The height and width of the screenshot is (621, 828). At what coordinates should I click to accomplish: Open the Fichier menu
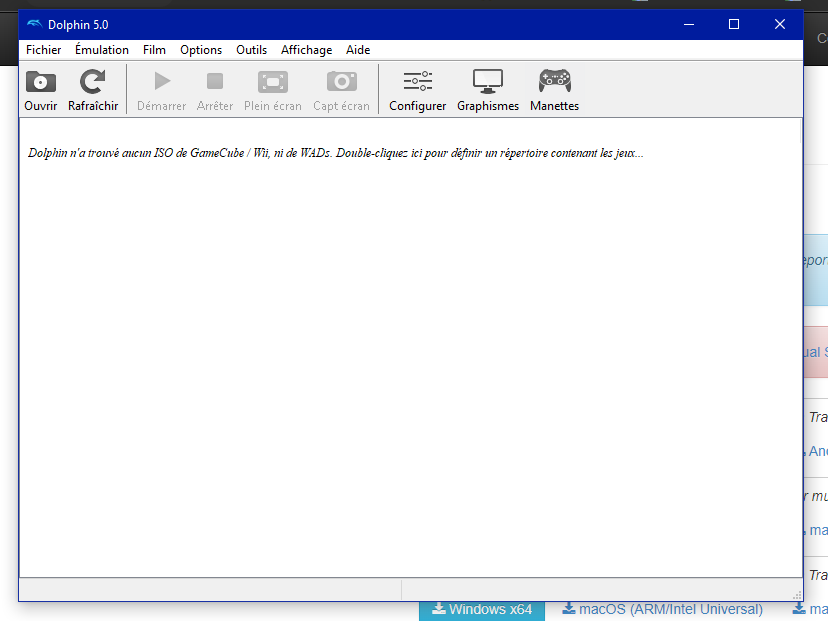tap(43, 50)
